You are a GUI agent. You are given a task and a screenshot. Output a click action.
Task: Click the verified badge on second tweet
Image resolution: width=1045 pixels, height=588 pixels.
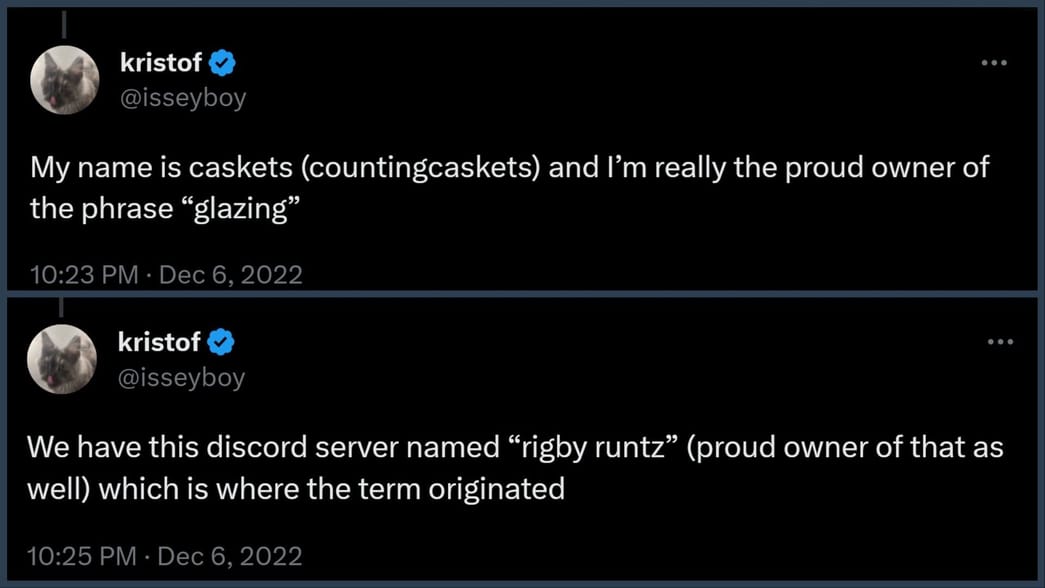click(x=221, y=342)
